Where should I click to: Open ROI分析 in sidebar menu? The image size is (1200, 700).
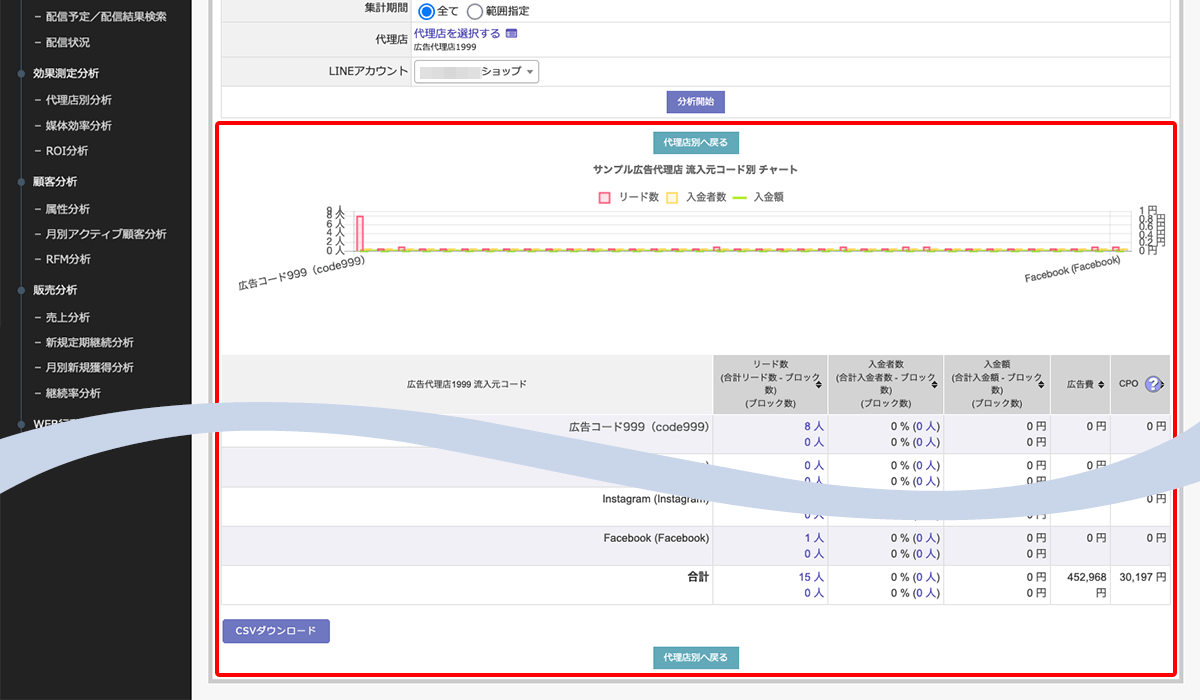(66, 151)
